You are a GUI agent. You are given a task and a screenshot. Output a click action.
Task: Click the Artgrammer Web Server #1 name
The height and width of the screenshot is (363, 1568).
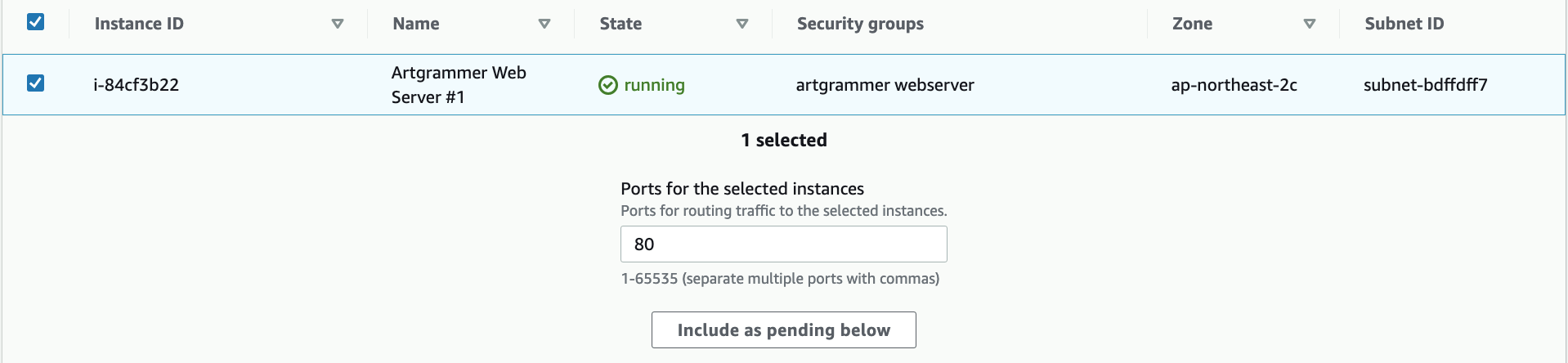click(458, 85)
